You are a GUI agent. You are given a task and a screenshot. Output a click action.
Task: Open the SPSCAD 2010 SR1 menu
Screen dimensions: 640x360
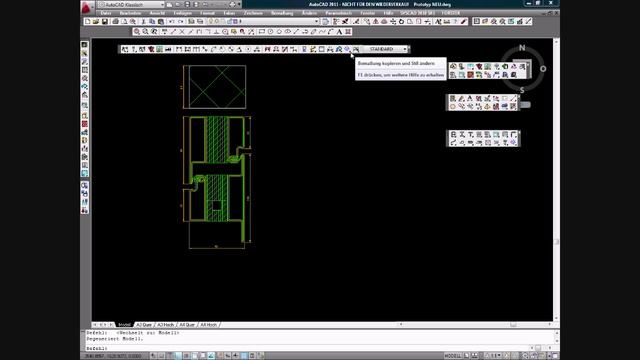click(x=417, y=13)
